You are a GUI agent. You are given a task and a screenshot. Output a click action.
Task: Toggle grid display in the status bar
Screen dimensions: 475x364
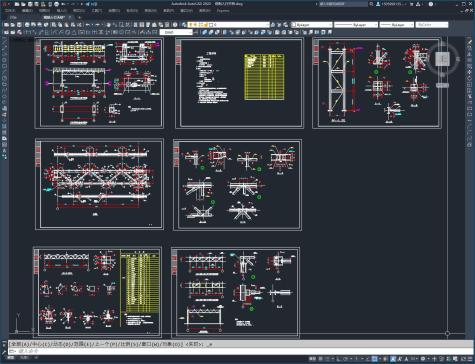[x=320, y=359]
